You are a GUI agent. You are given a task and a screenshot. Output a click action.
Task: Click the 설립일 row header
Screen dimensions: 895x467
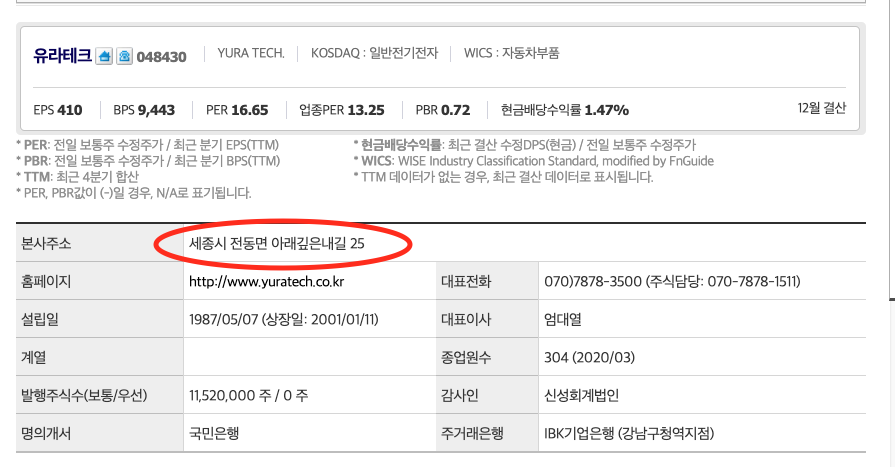click(99, 319)
